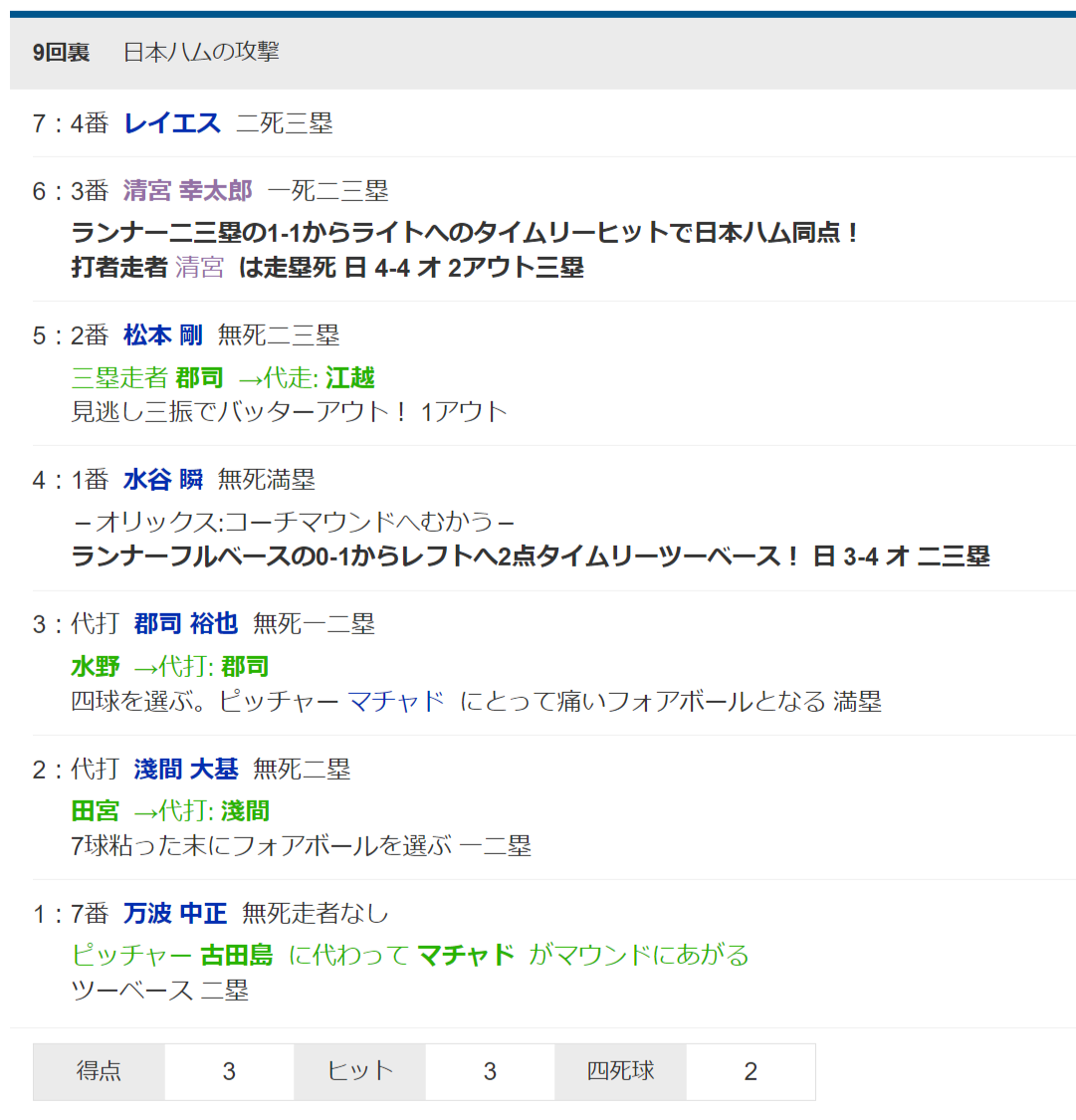Click 無死一二塁 situation text
Viewport: 1076px width, 1120px height.
(x=315, y=623)
